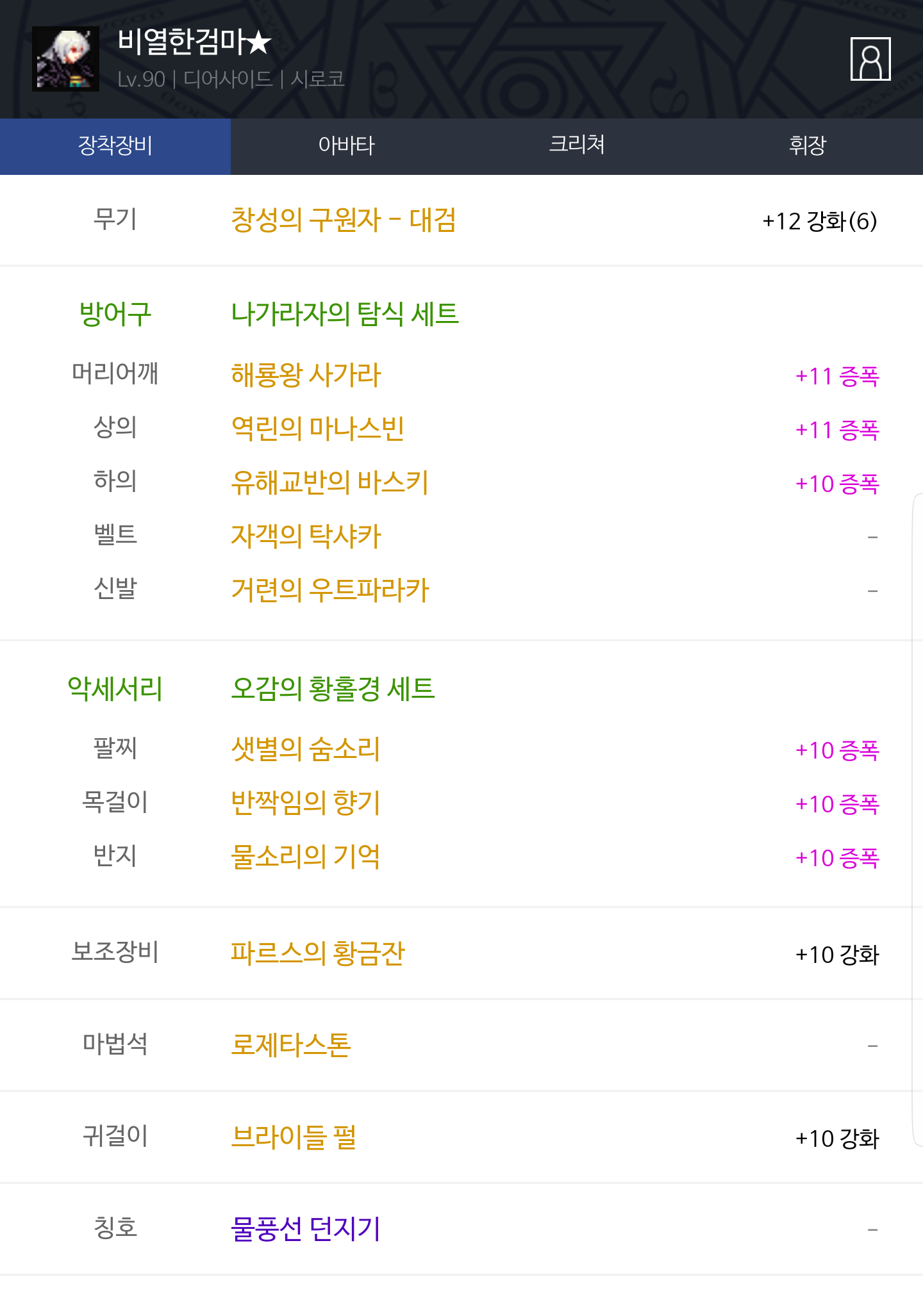This screenshot has height=1316, width=923.
Task: View 해룡왕 사가라 shoulder item
Action: (306, 375)
